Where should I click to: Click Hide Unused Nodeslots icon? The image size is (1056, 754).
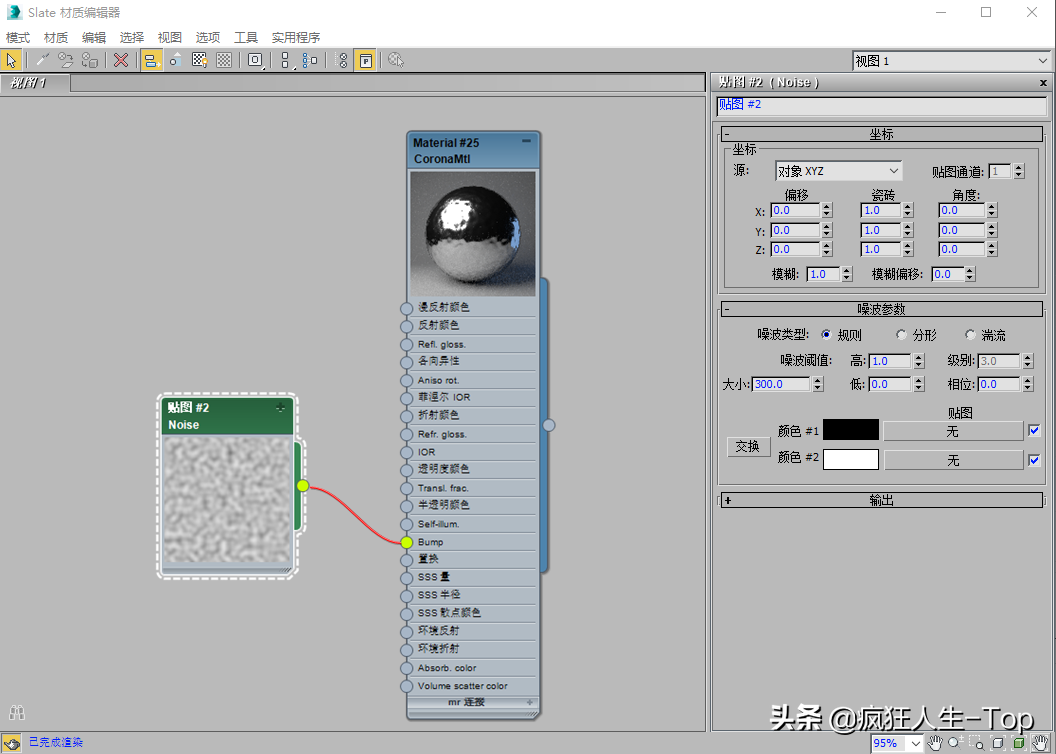[175, 60]
